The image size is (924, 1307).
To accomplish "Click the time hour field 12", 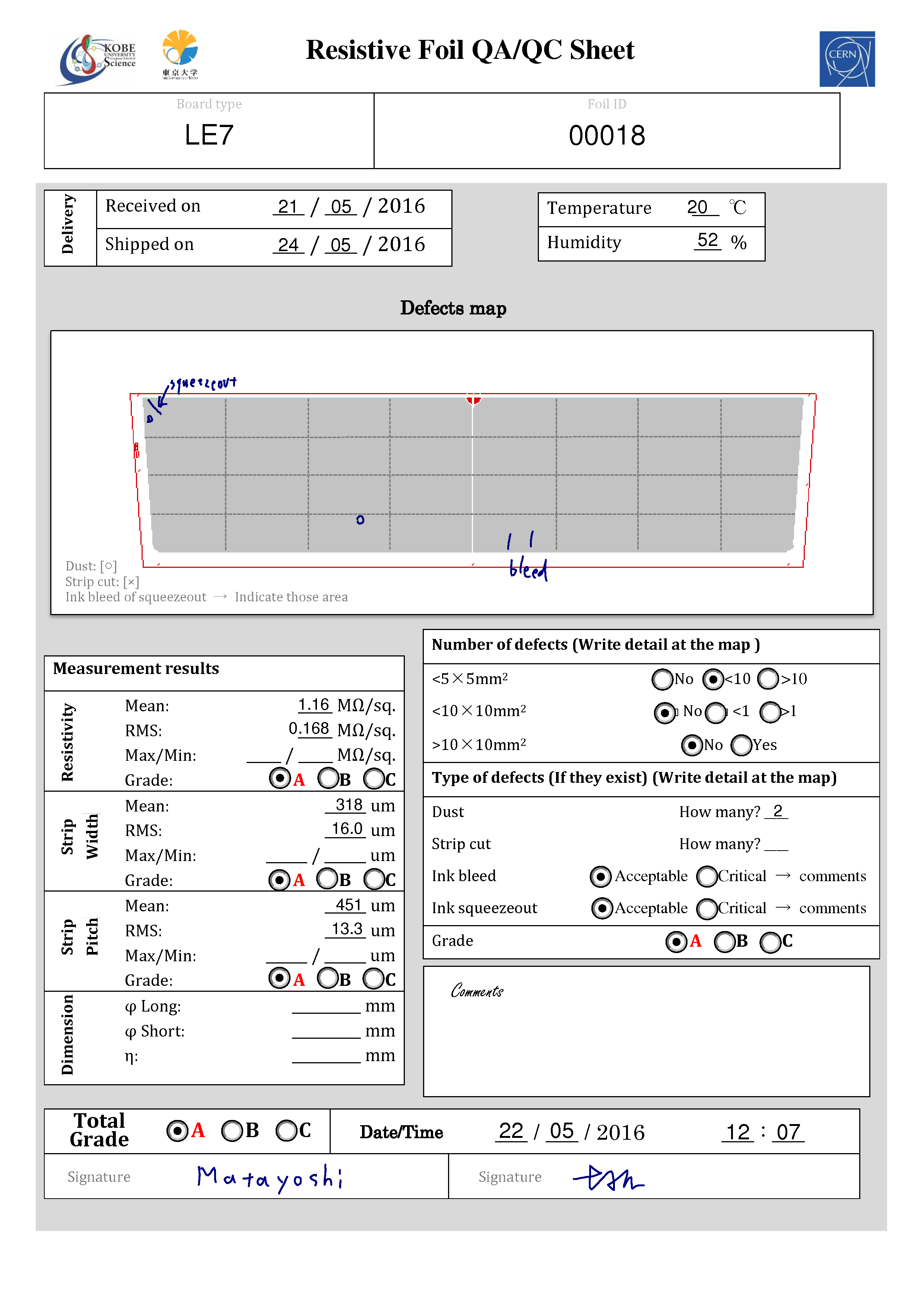I will [x=738, y=1132].
